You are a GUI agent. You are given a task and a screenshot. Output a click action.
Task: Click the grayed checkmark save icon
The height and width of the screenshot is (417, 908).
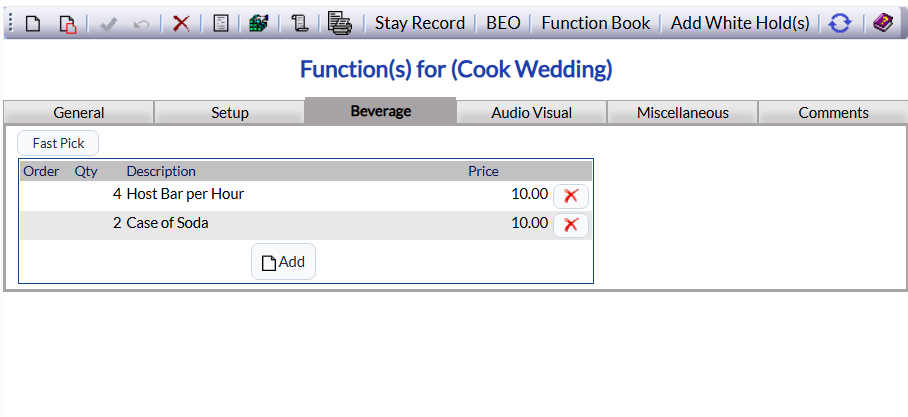click(109, 24)
